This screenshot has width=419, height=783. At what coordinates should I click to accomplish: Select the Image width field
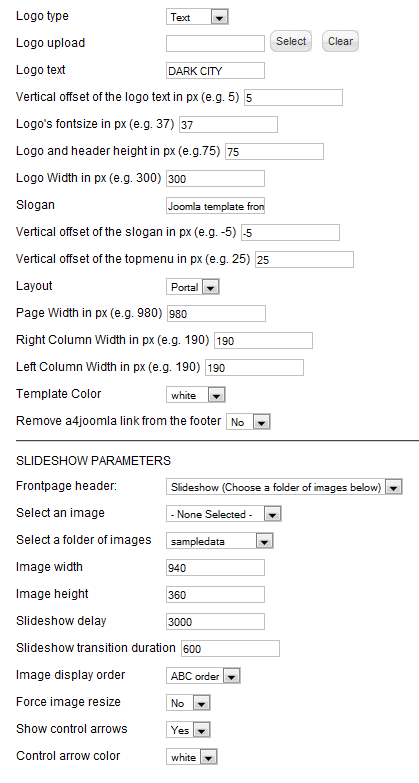click(x=215, y=568)
